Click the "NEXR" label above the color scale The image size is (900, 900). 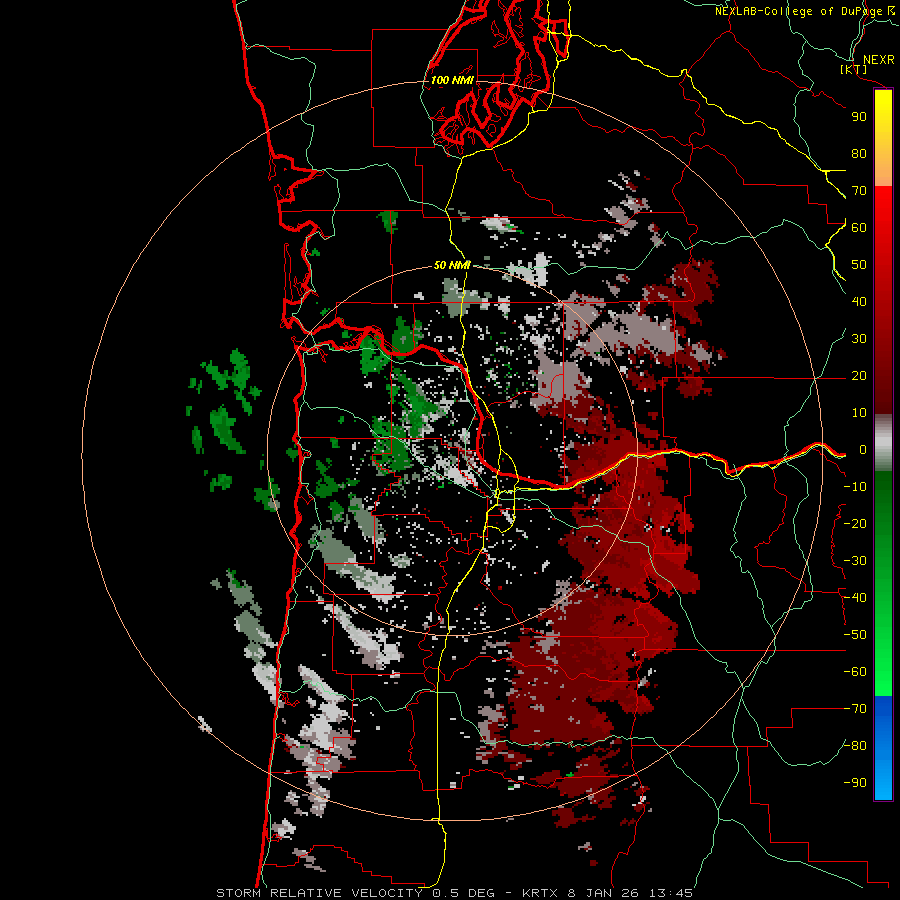click(x=879, y=60)
